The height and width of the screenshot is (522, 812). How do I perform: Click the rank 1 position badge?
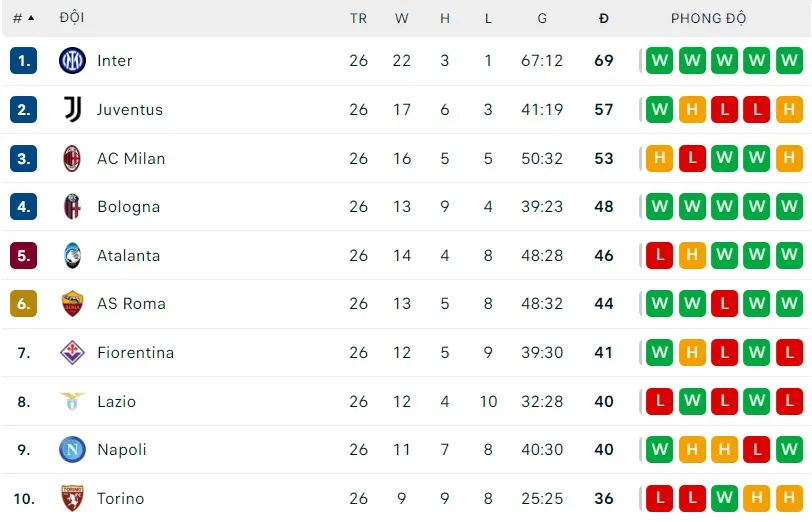24,61
